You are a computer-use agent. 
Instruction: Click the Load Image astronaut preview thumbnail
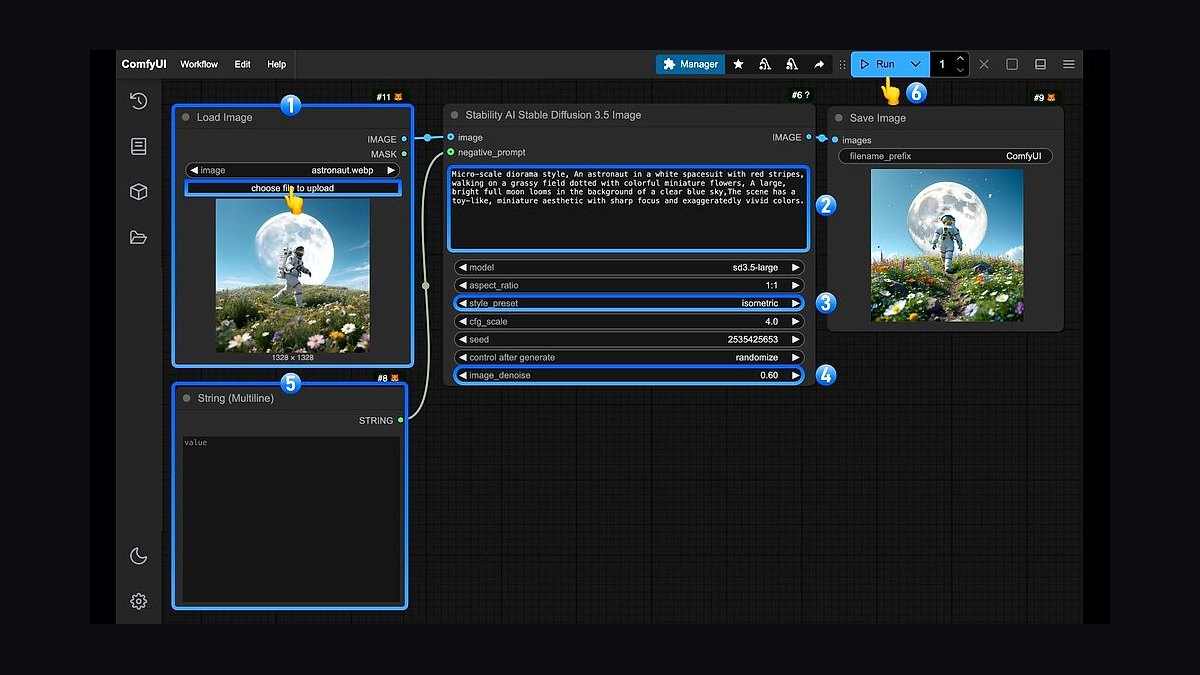tap(293, 275)
